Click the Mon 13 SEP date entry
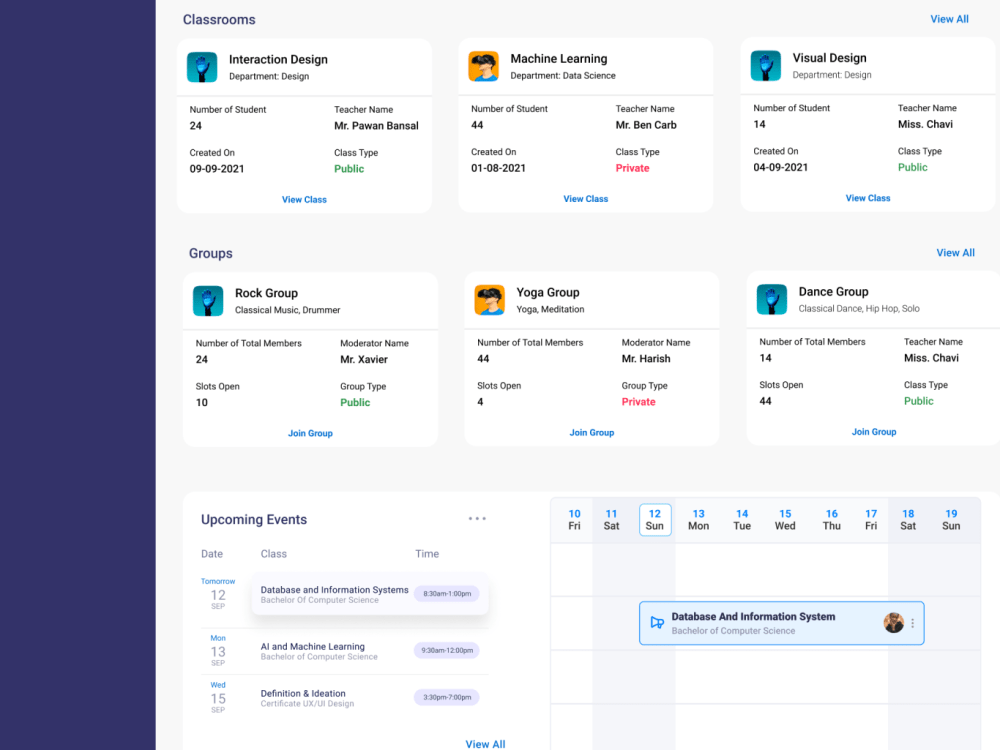Image resolution: width=1000 pixels, height=750 pixels. point(218,651)
